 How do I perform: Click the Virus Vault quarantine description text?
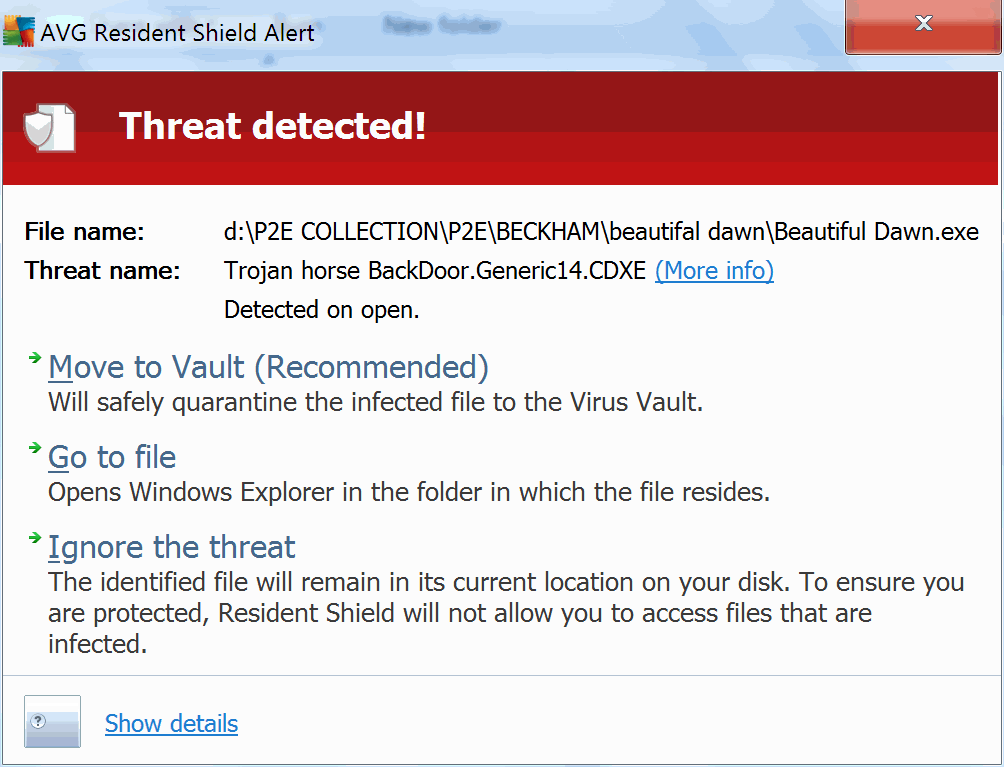[x=376, y=403]
